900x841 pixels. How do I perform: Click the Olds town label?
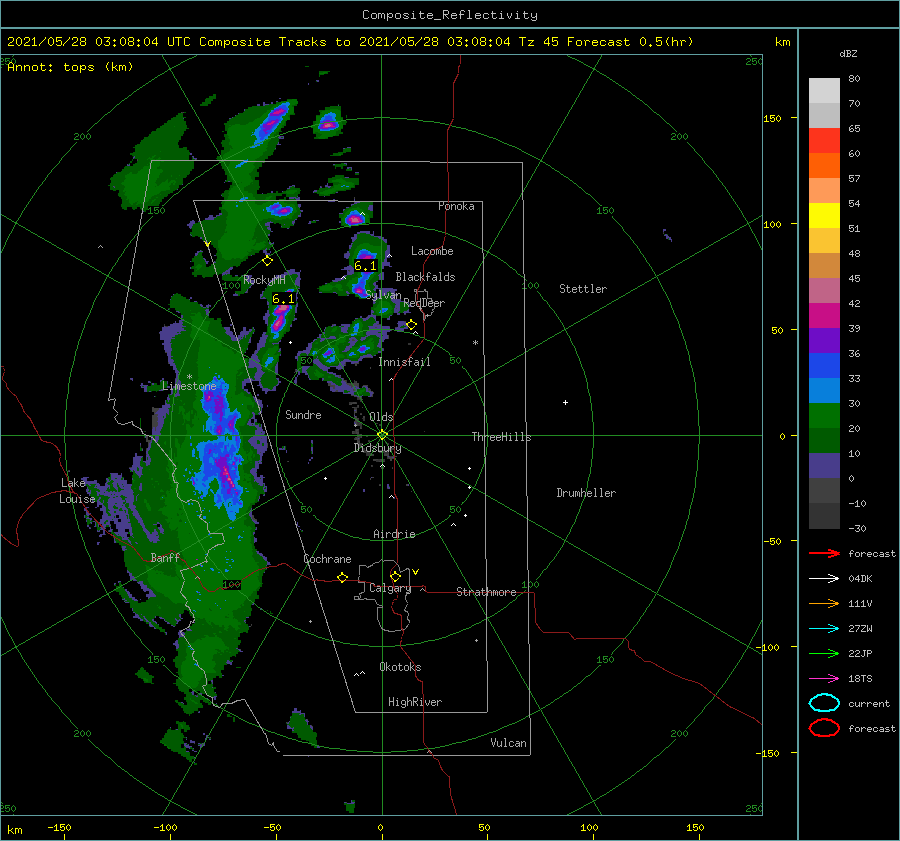coord(381,417)
